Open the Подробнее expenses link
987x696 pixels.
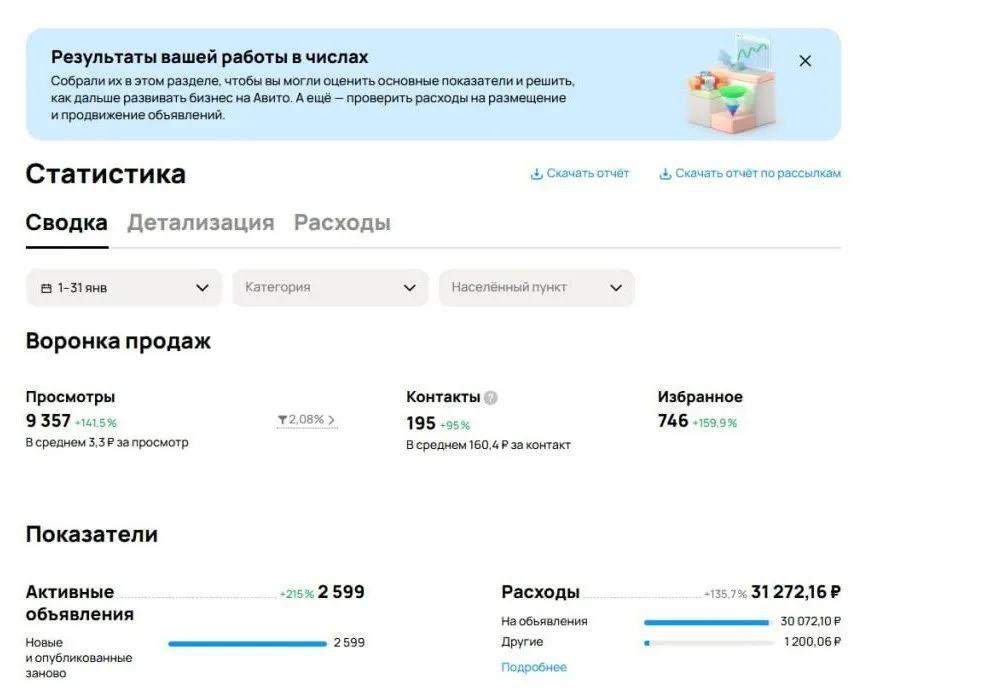click(x=534, y=667)
